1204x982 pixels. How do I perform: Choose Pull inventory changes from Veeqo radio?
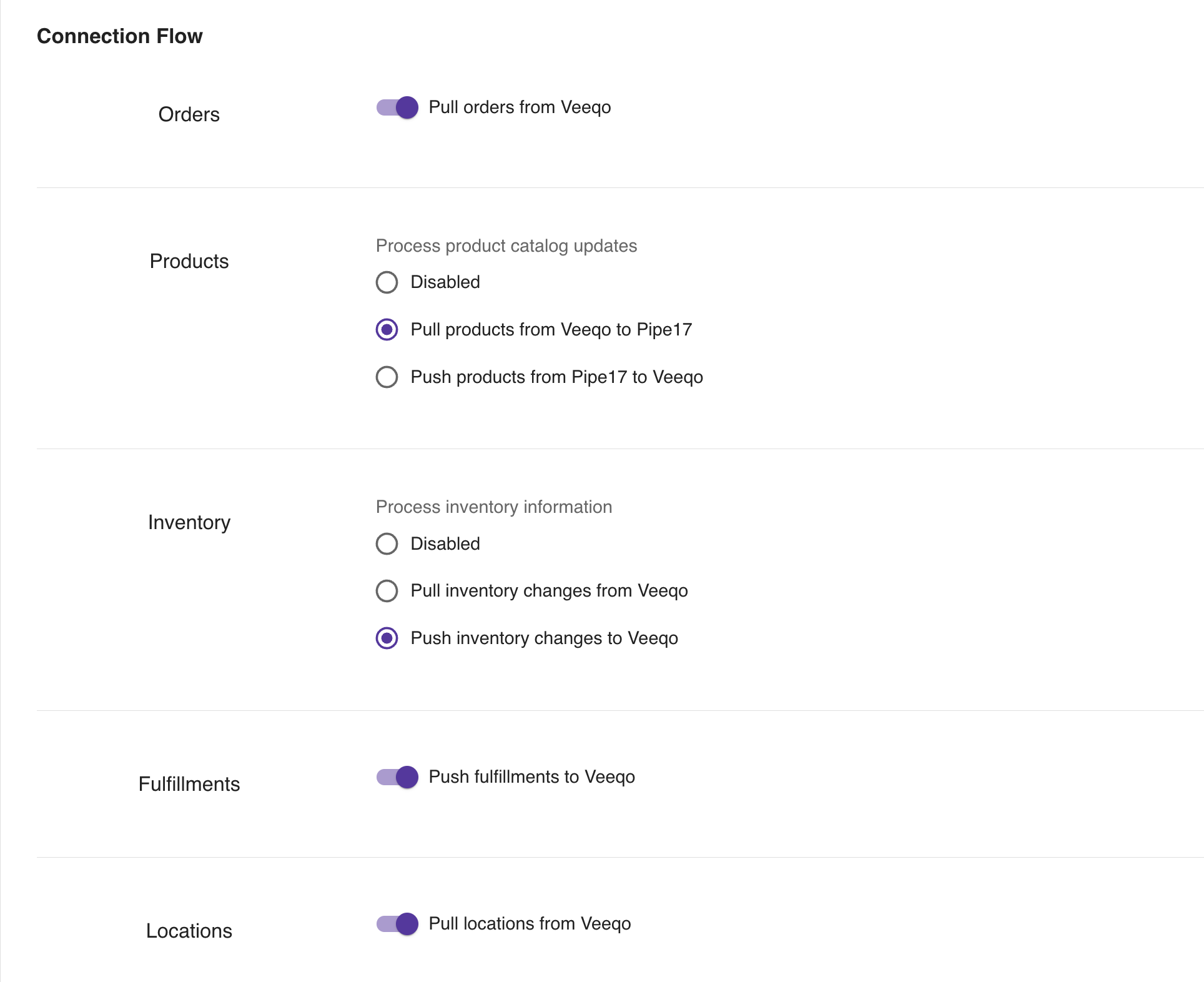pyautogui.click(x=387, y=591)
